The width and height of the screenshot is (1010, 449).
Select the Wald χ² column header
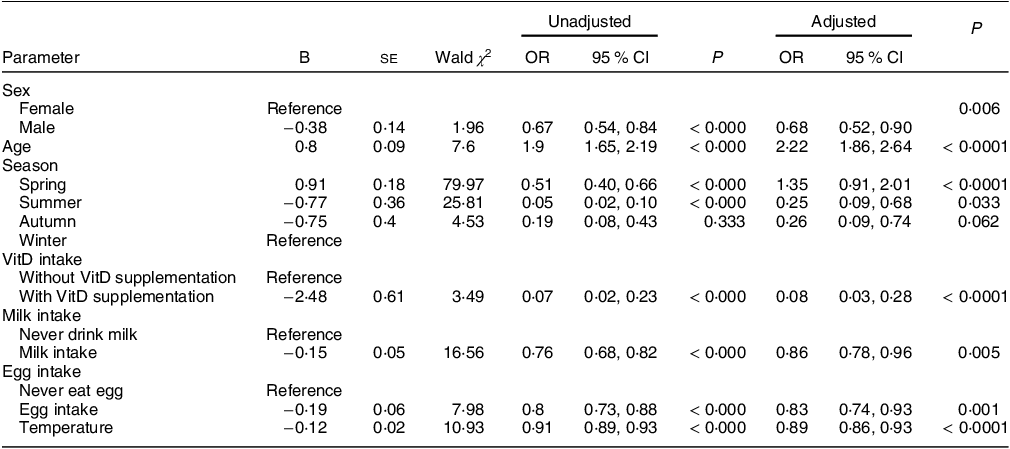pyautogui.click(x=464, y=58)
